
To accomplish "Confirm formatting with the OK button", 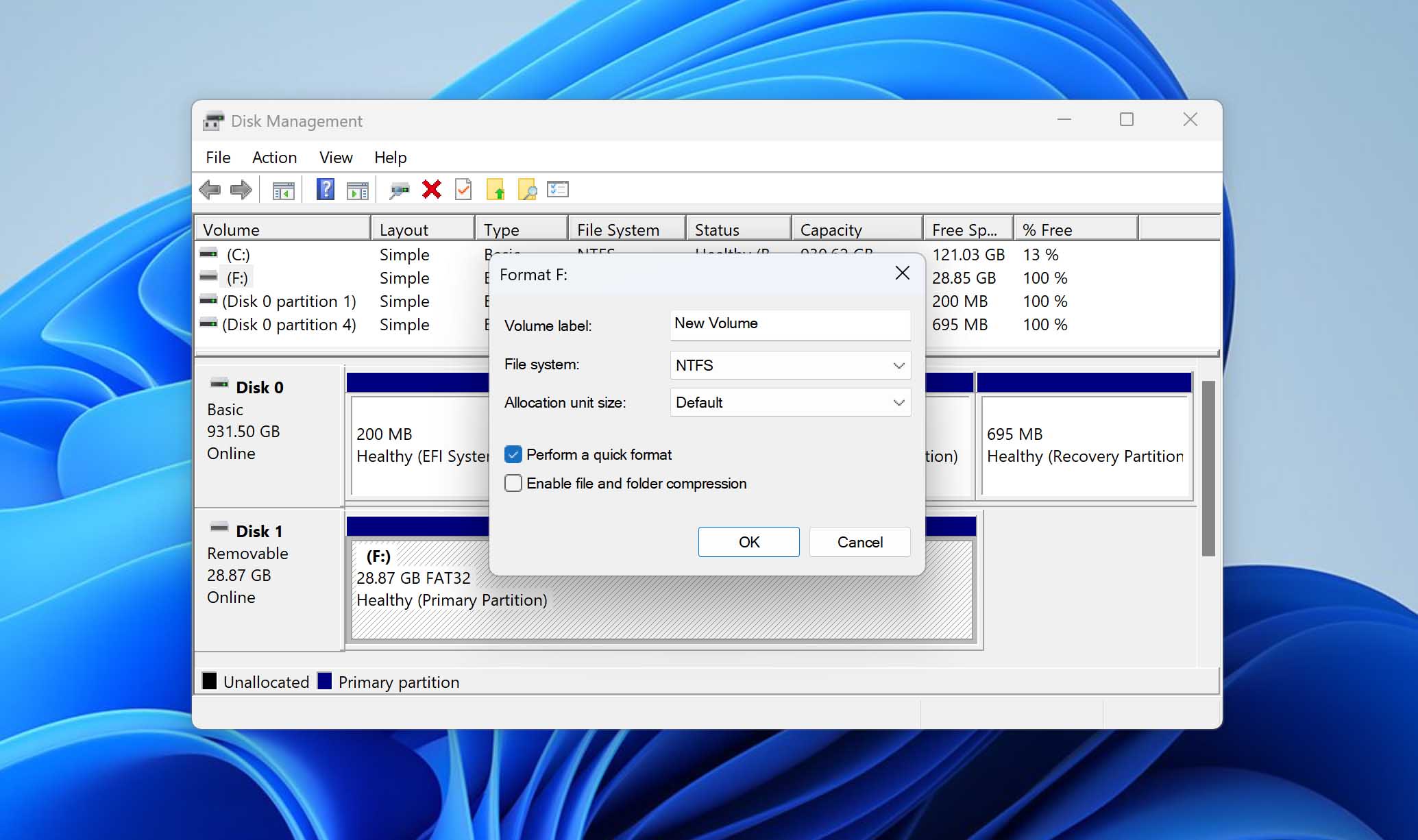I will click(x=748, y=542).
